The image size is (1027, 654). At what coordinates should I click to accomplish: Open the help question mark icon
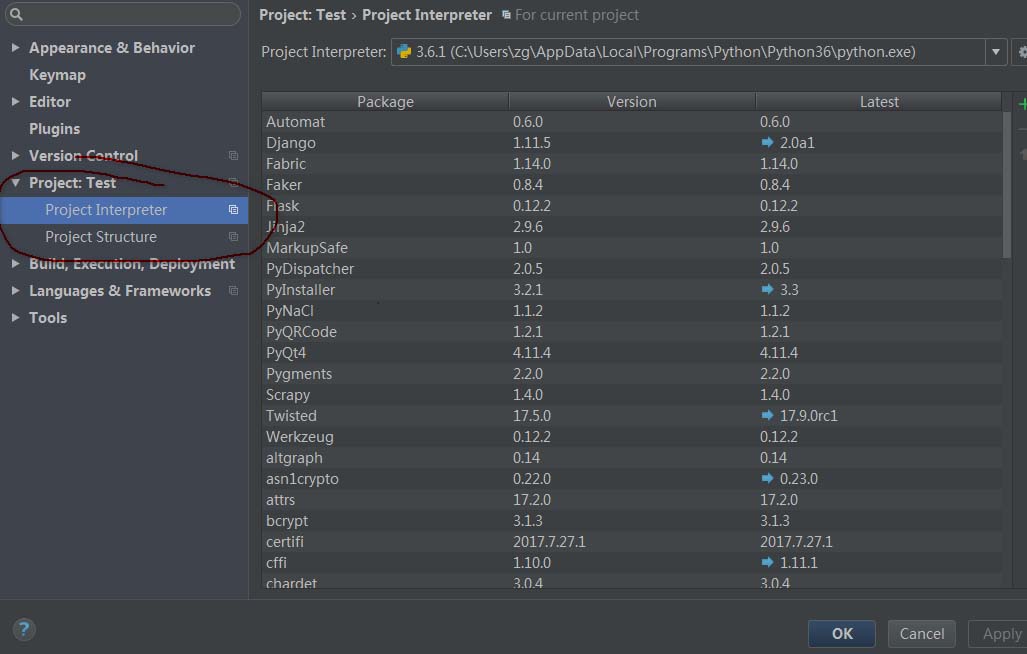[24, 630]
